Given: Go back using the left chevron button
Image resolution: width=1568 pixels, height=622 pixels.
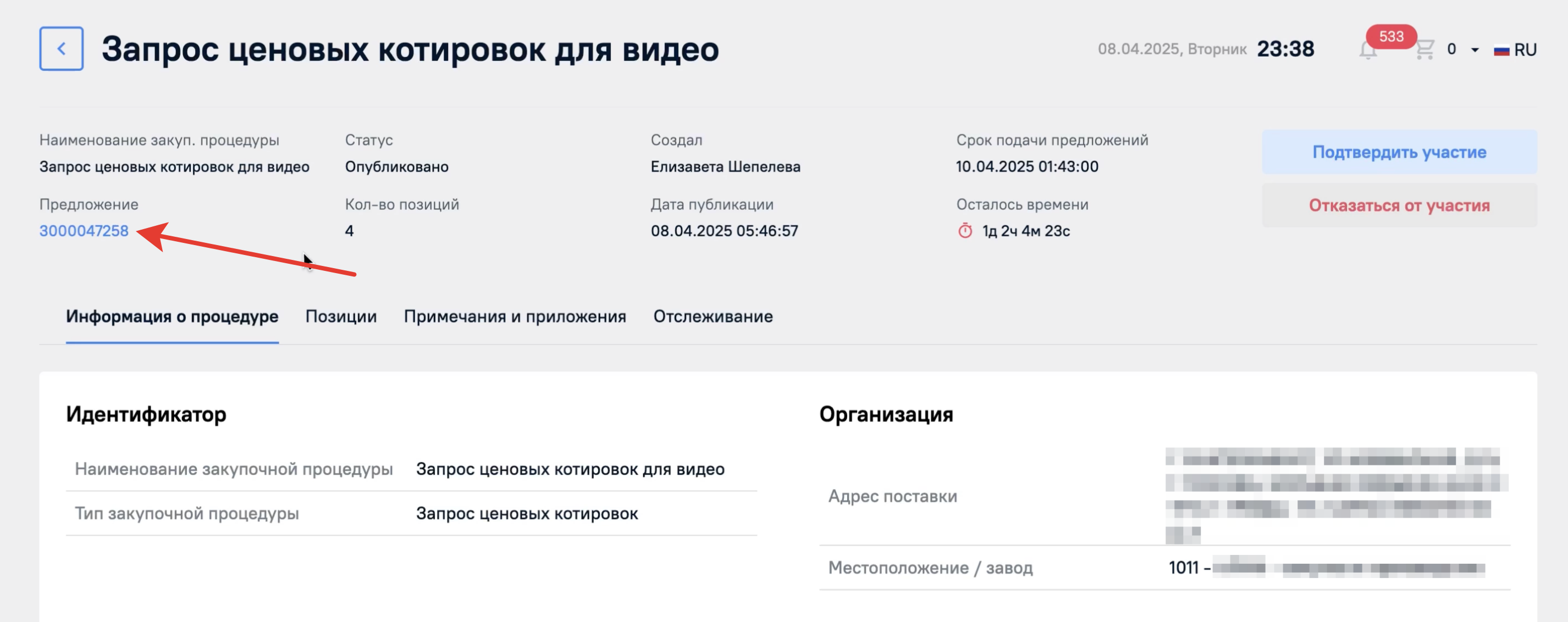Looking at the screenshot, I should (62, 49).
